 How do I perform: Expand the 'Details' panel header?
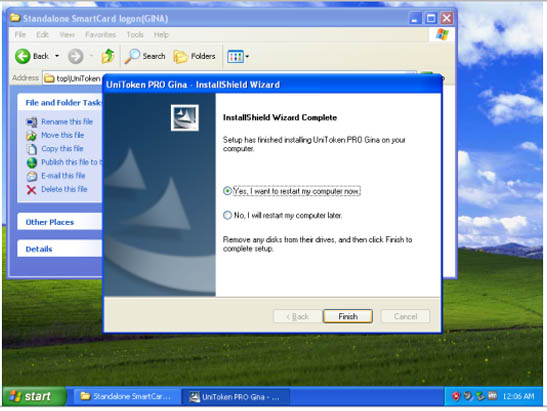pyautogui.click(x=60, y=249)
